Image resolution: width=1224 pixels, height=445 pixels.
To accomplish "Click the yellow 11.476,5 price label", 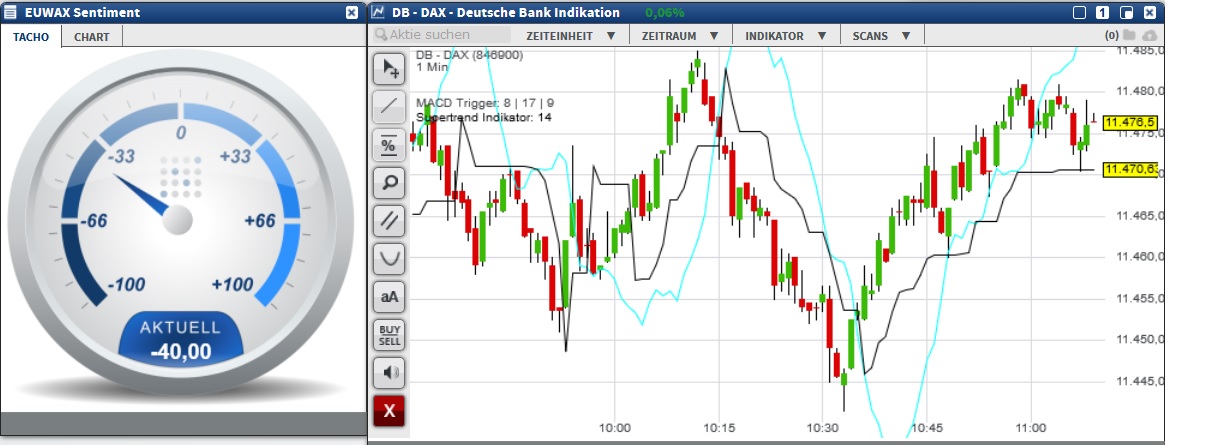I will coord(1131,122).
